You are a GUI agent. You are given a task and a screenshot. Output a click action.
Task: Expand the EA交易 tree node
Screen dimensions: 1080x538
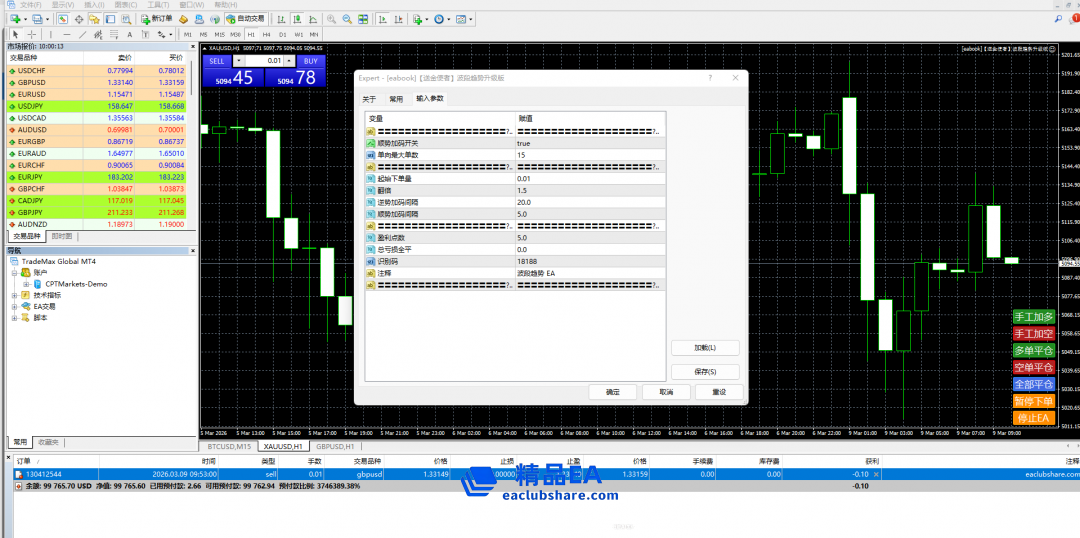tap(14, 307)
